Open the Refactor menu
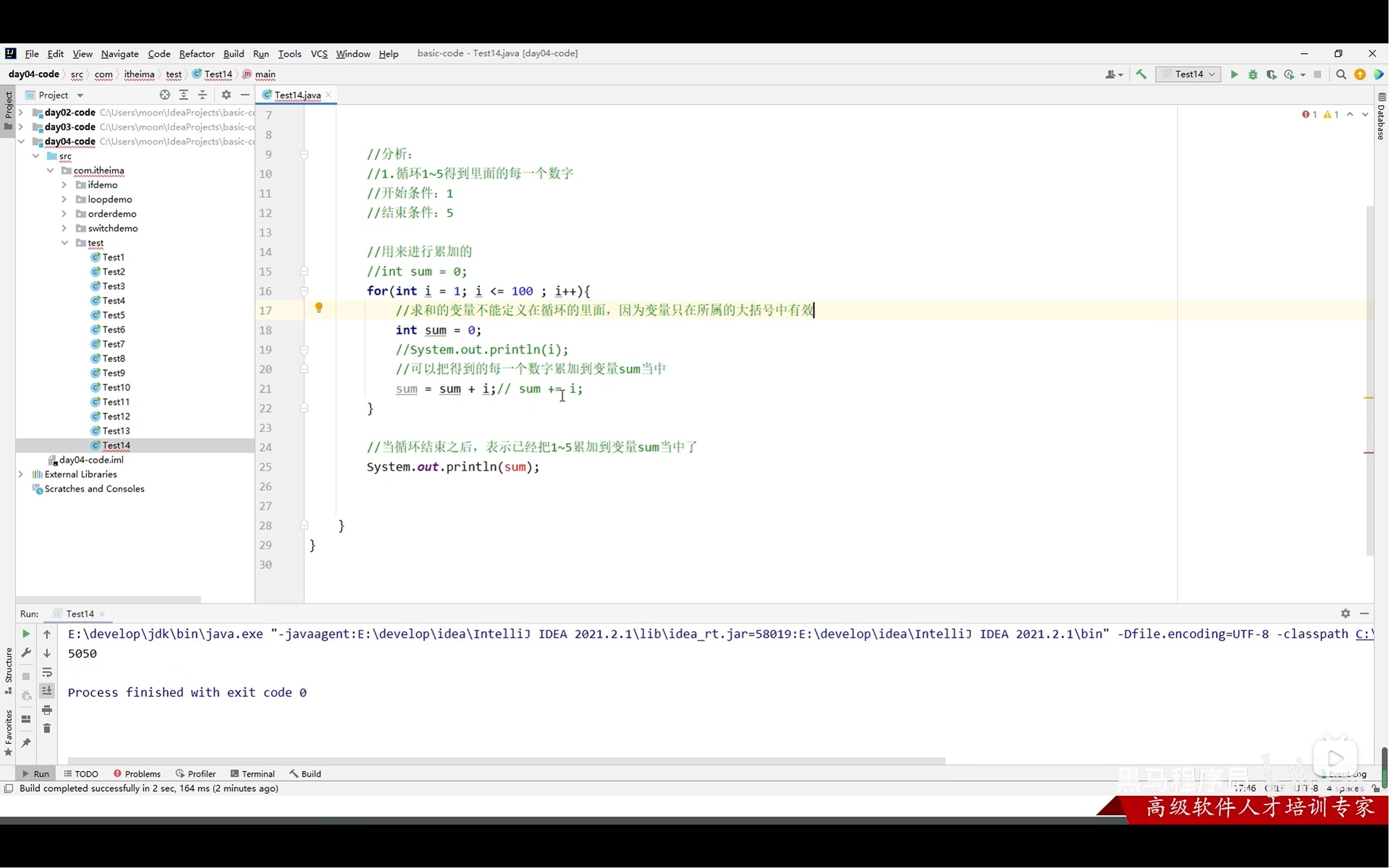Viewport: 1389px width, 868px height. [196, 54]
